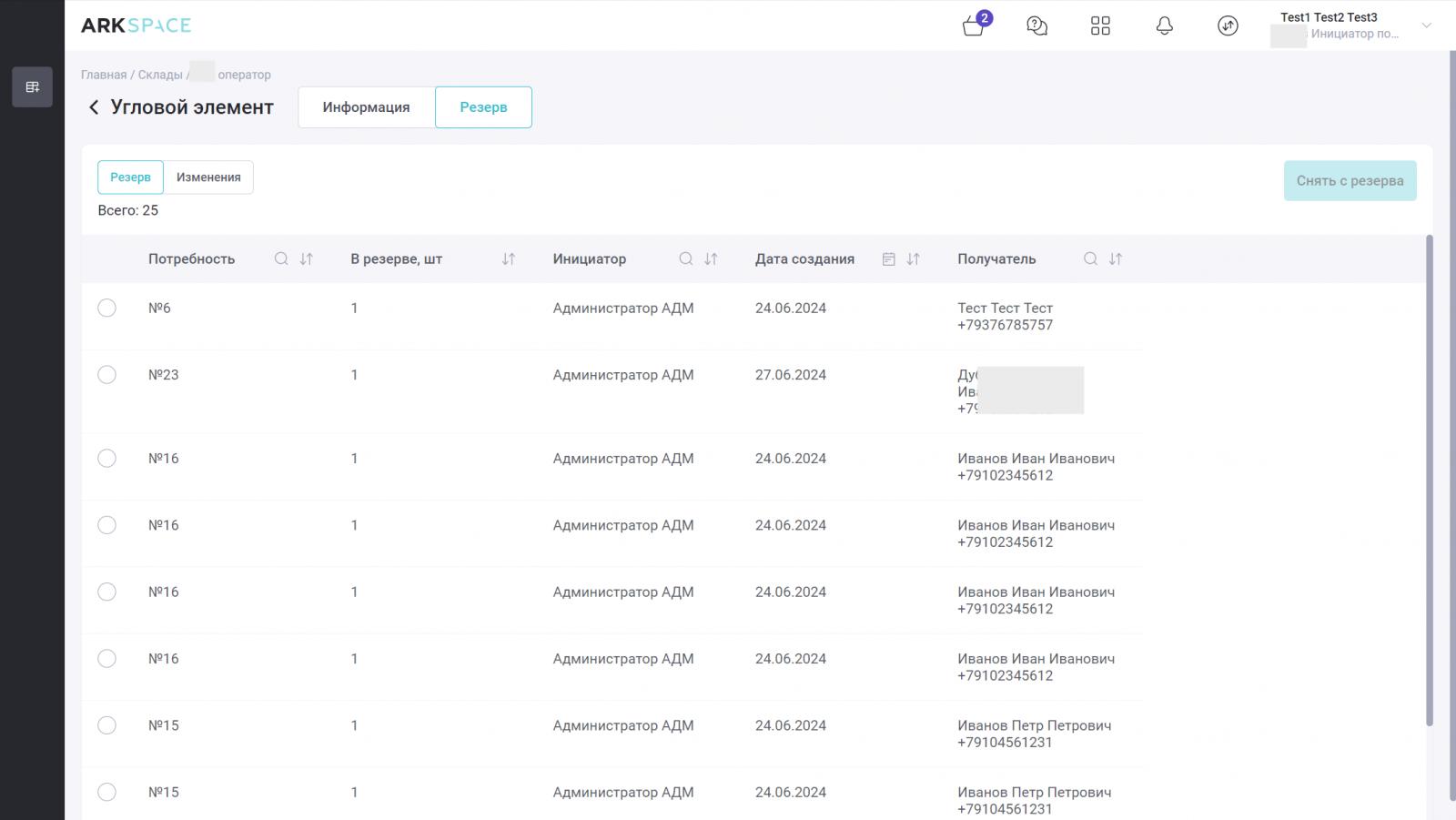Select the inner Резерв sub-tab

[130, 177]
